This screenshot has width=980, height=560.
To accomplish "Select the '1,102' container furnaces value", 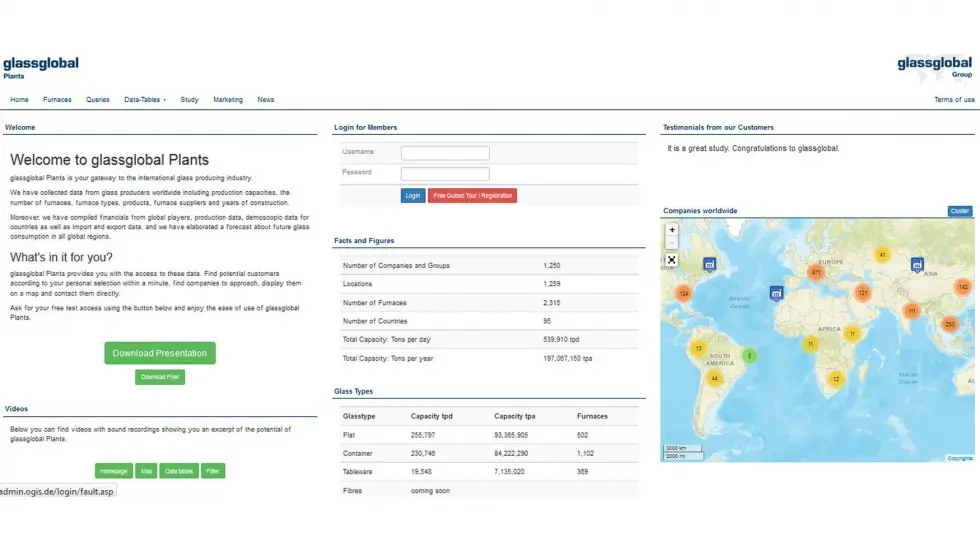I will pos(585,454).
